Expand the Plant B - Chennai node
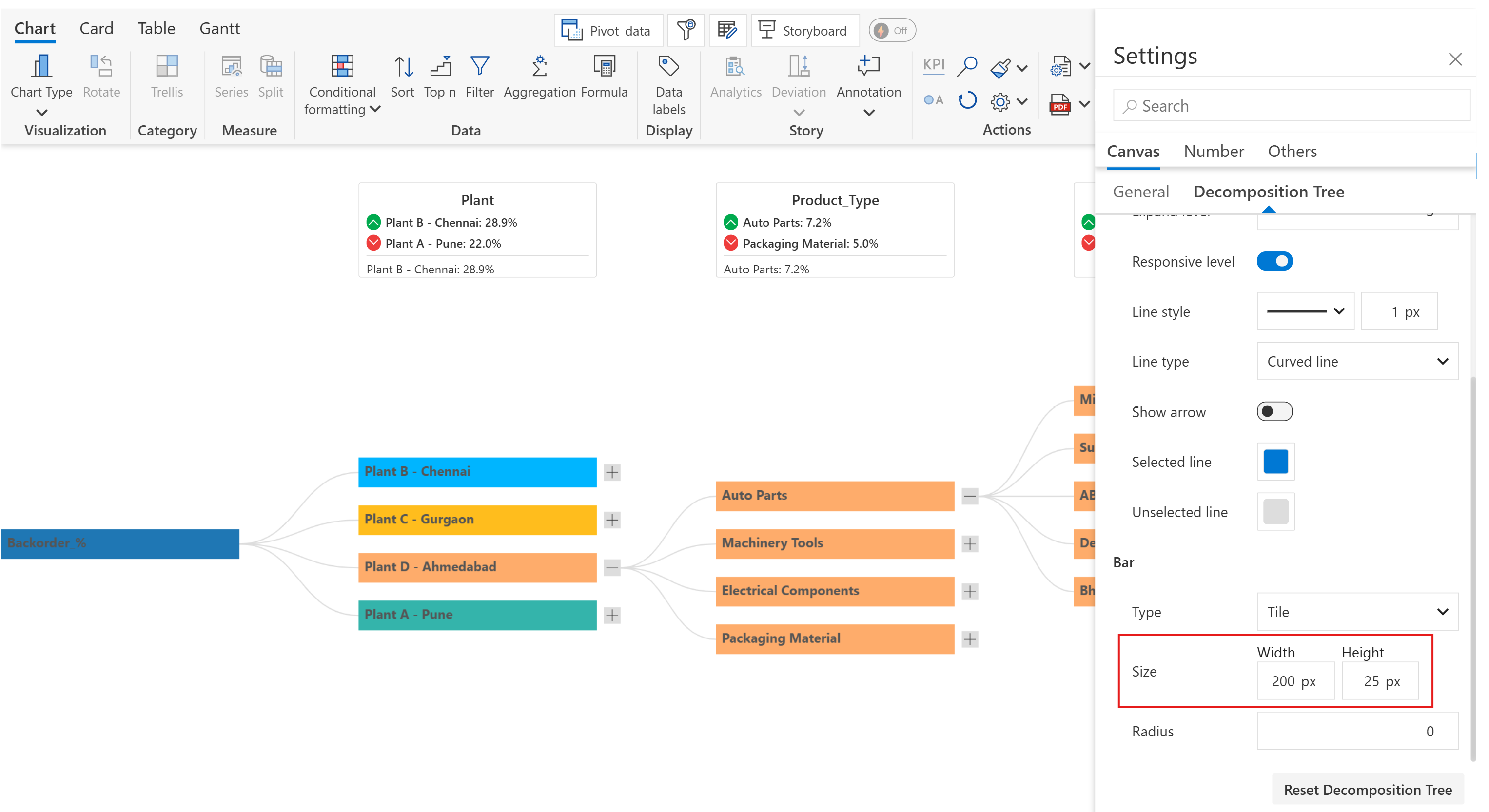 click(612, 472)
